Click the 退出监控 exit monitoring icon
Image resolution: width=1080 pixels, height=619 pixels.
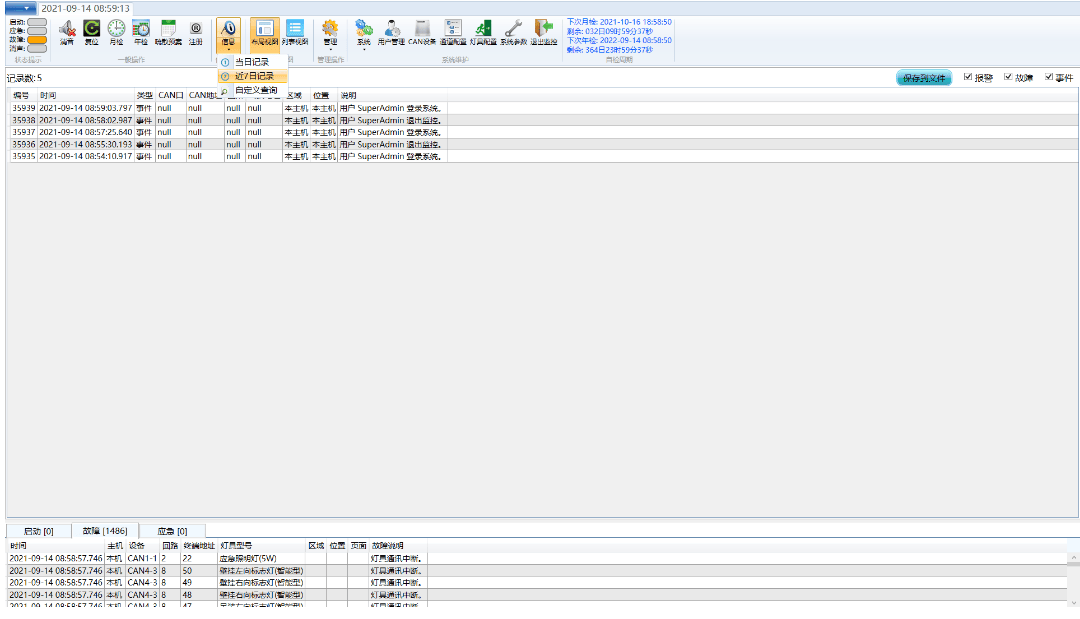(x=543, y=32)
